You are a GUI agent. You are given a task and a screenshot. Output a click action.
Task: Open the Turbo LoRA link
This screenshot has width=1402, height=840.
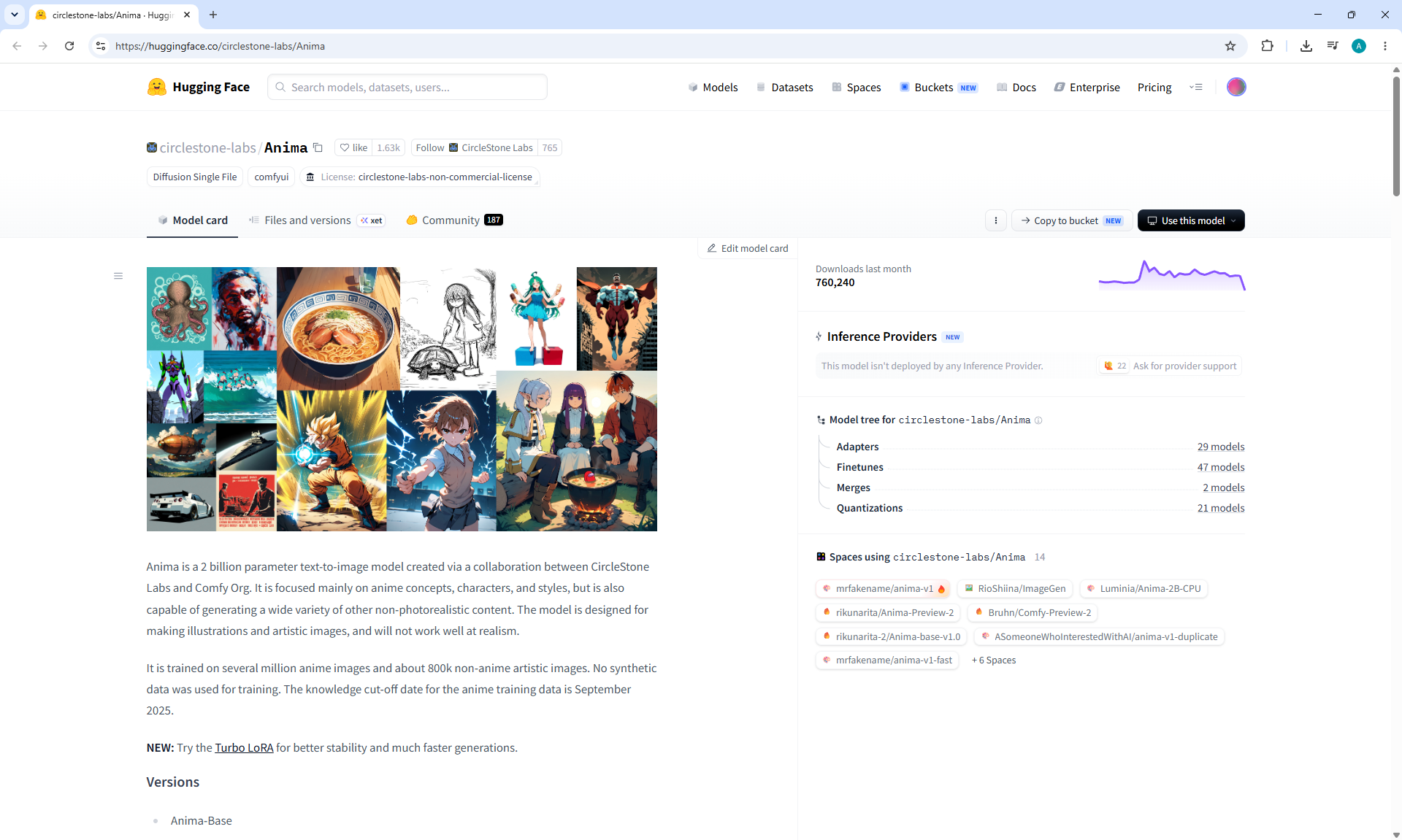click(x=244, y=747)
